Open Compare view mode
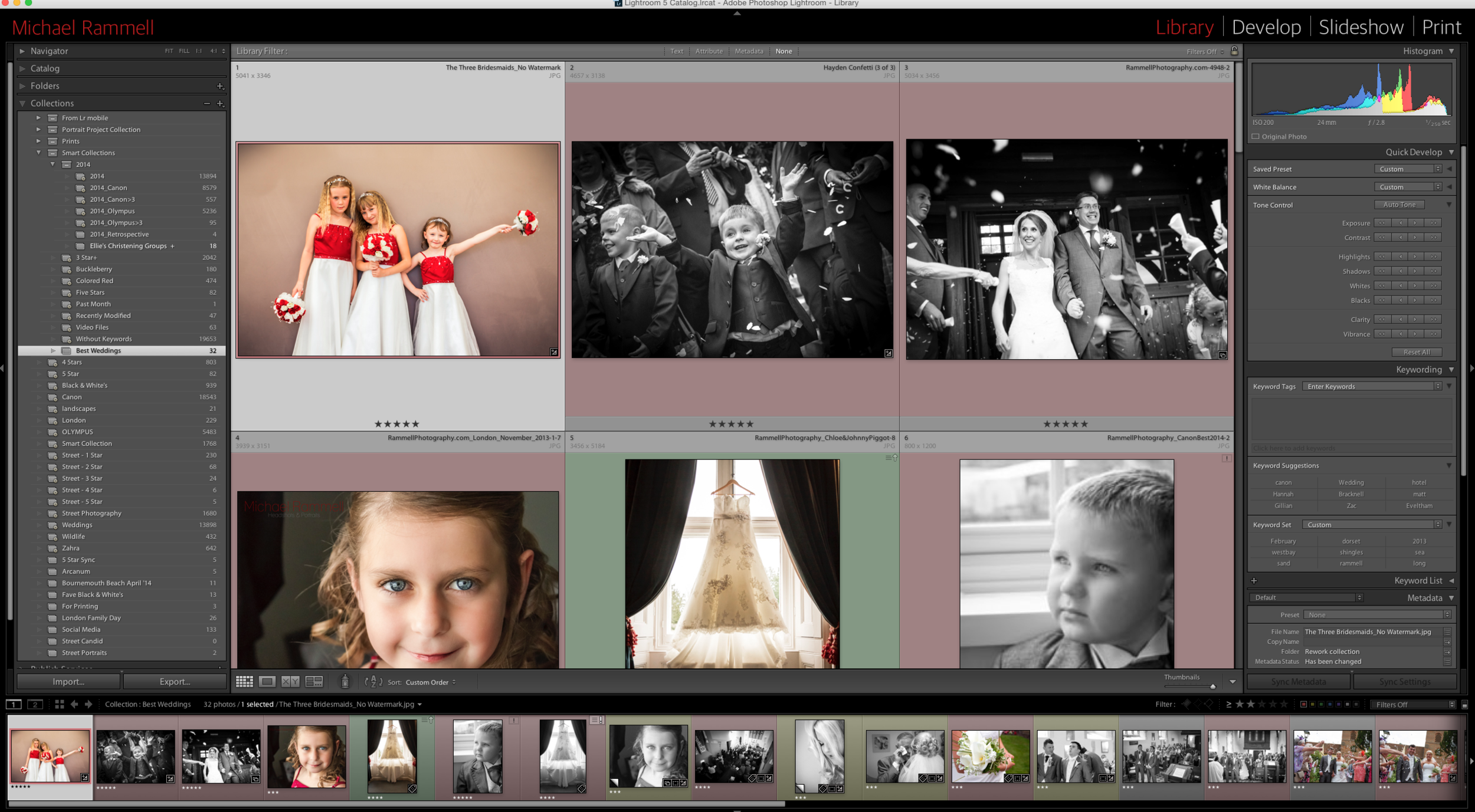 click(x=290, y=682)
